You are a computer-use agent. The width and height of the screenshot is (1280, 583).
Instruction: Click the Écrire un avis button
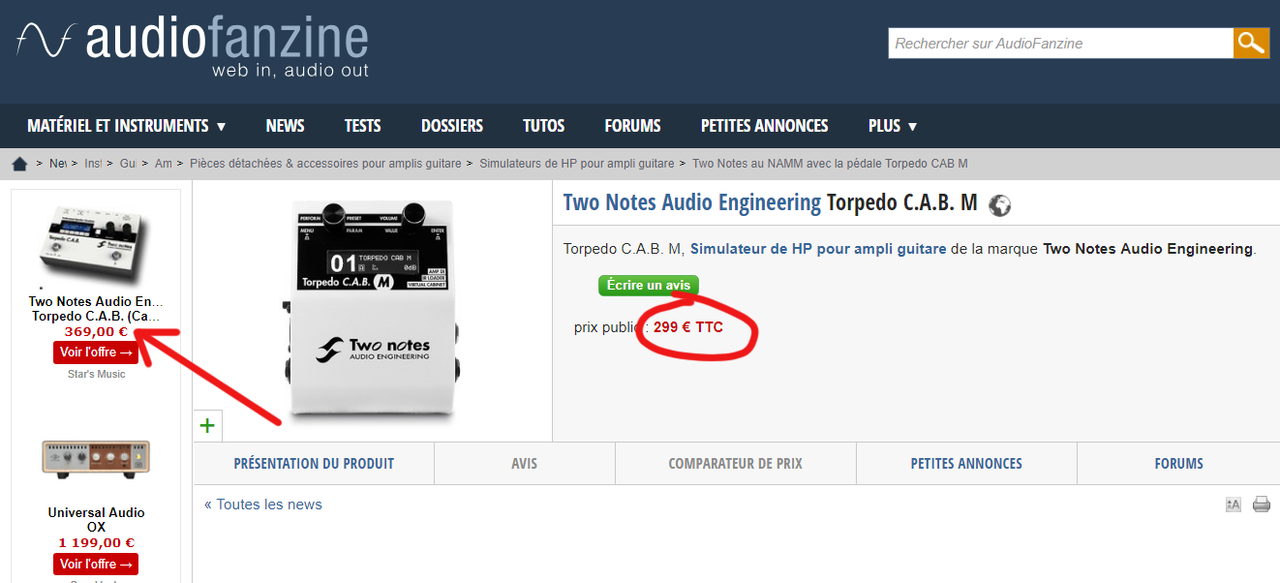(x=649, y=285)
